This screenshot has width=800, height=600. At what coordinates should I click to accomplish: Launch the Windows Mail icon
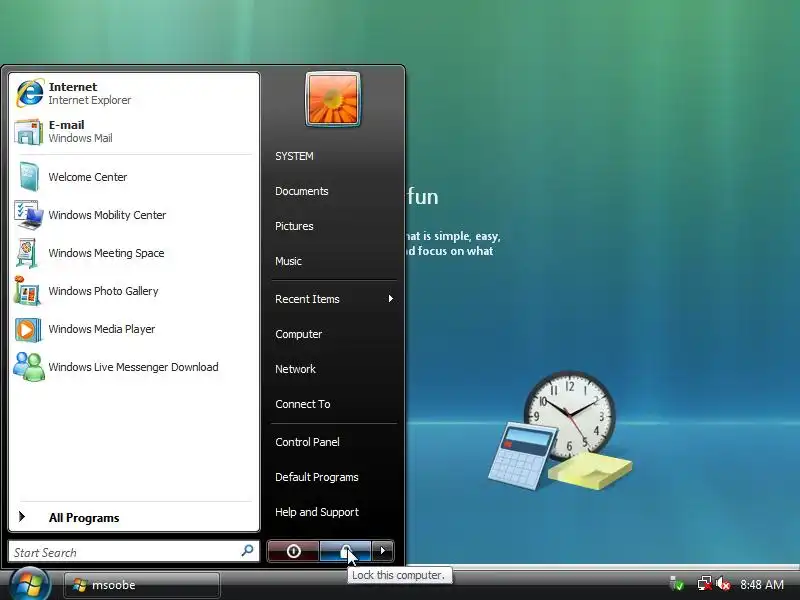point(28,132)
